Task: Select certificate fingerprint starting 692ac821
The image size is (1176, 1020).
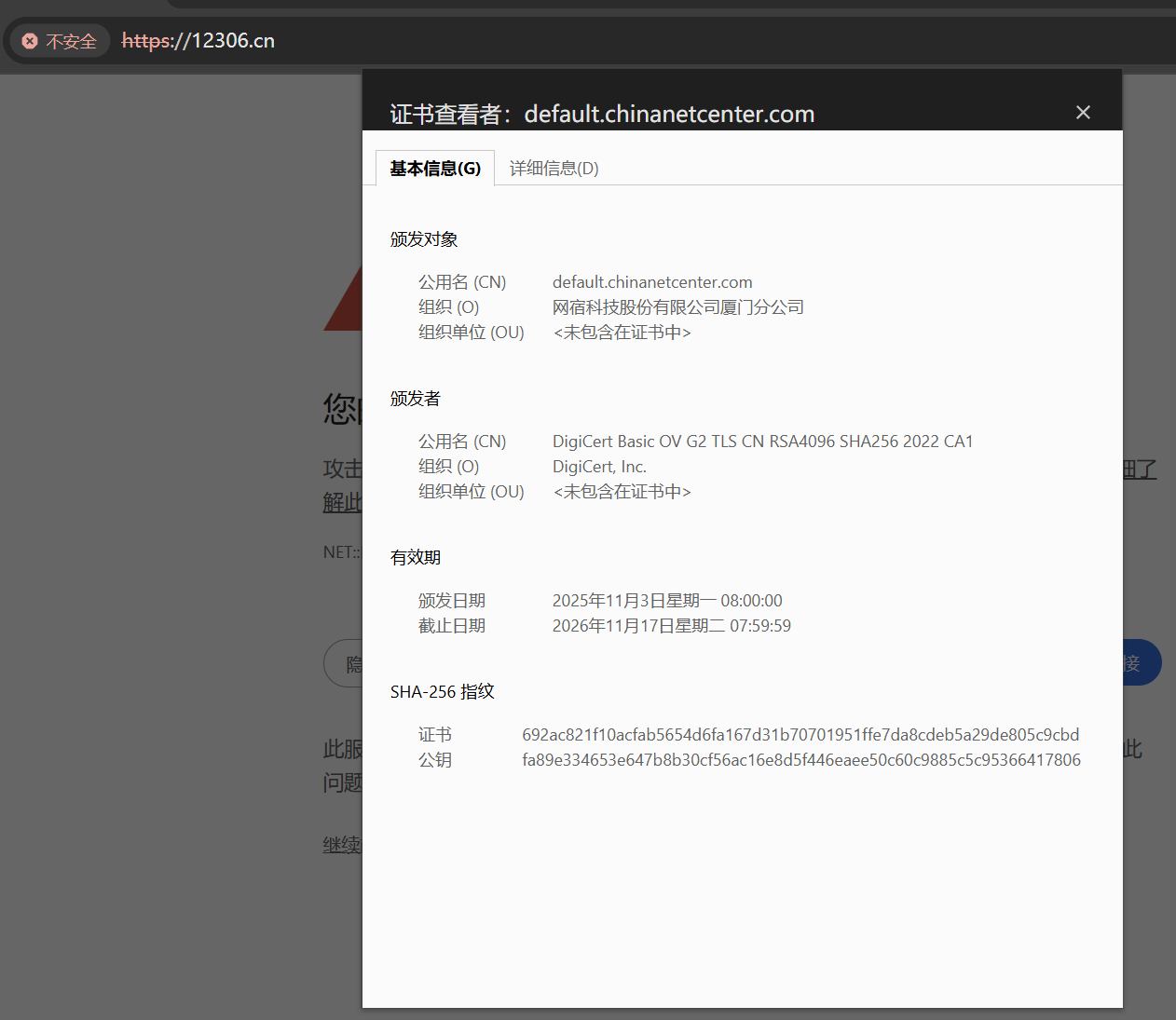Action: coord(800,735)
